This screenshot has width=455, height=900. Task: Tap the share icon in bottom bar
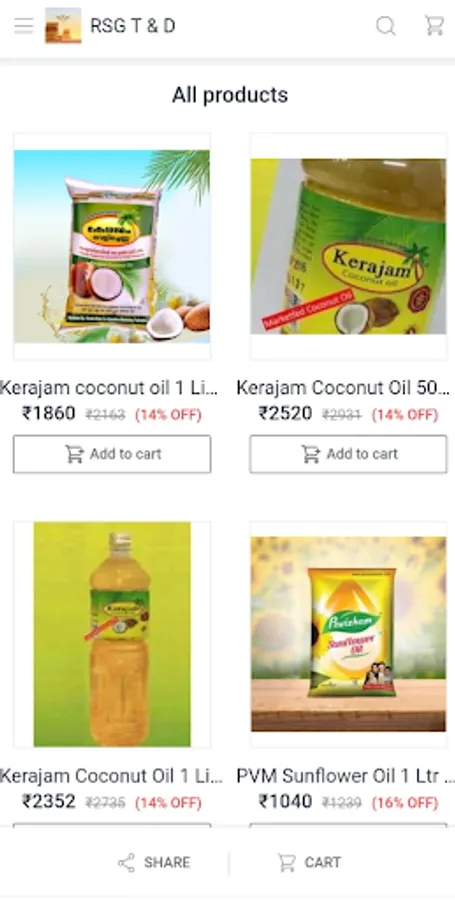click(x=126, y=862)
